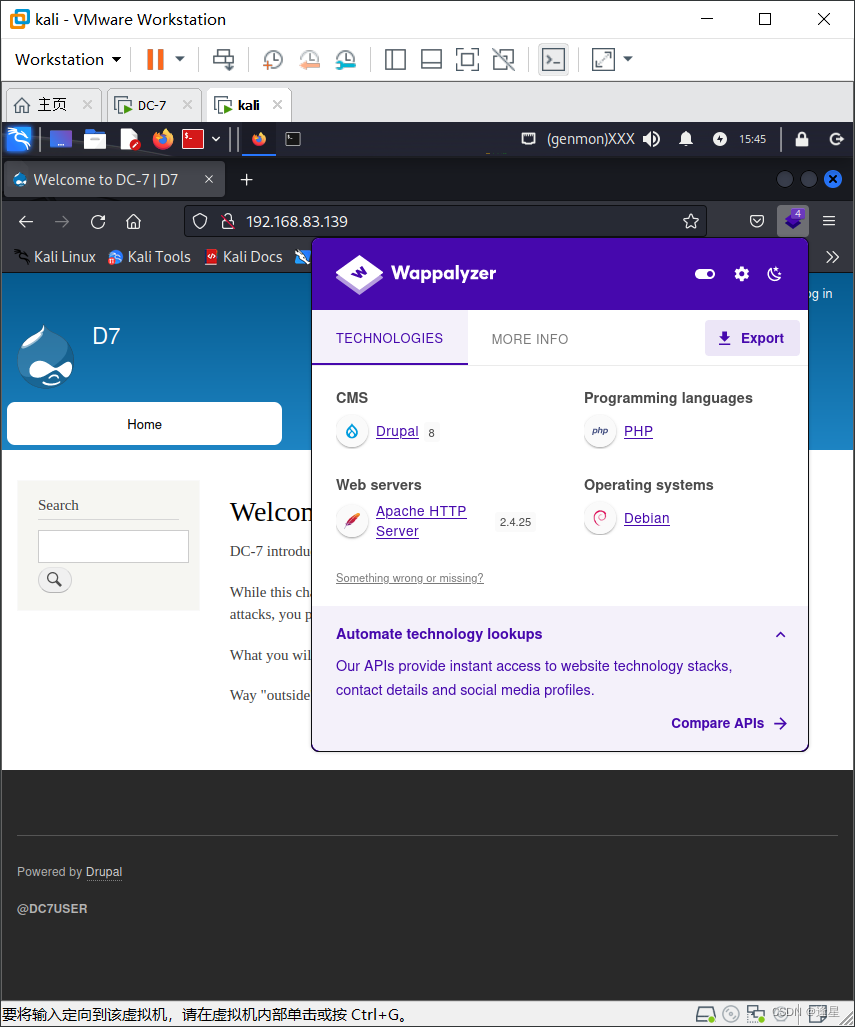Open the Drupal technology link
This screenshot has width=855, height=1027.
[x=397, y=431]
